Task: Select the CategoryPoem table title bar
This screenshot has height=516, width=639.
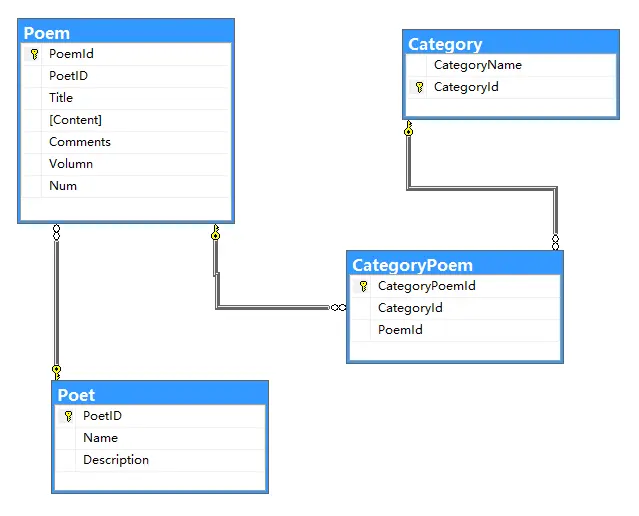Action: point(455,265)
